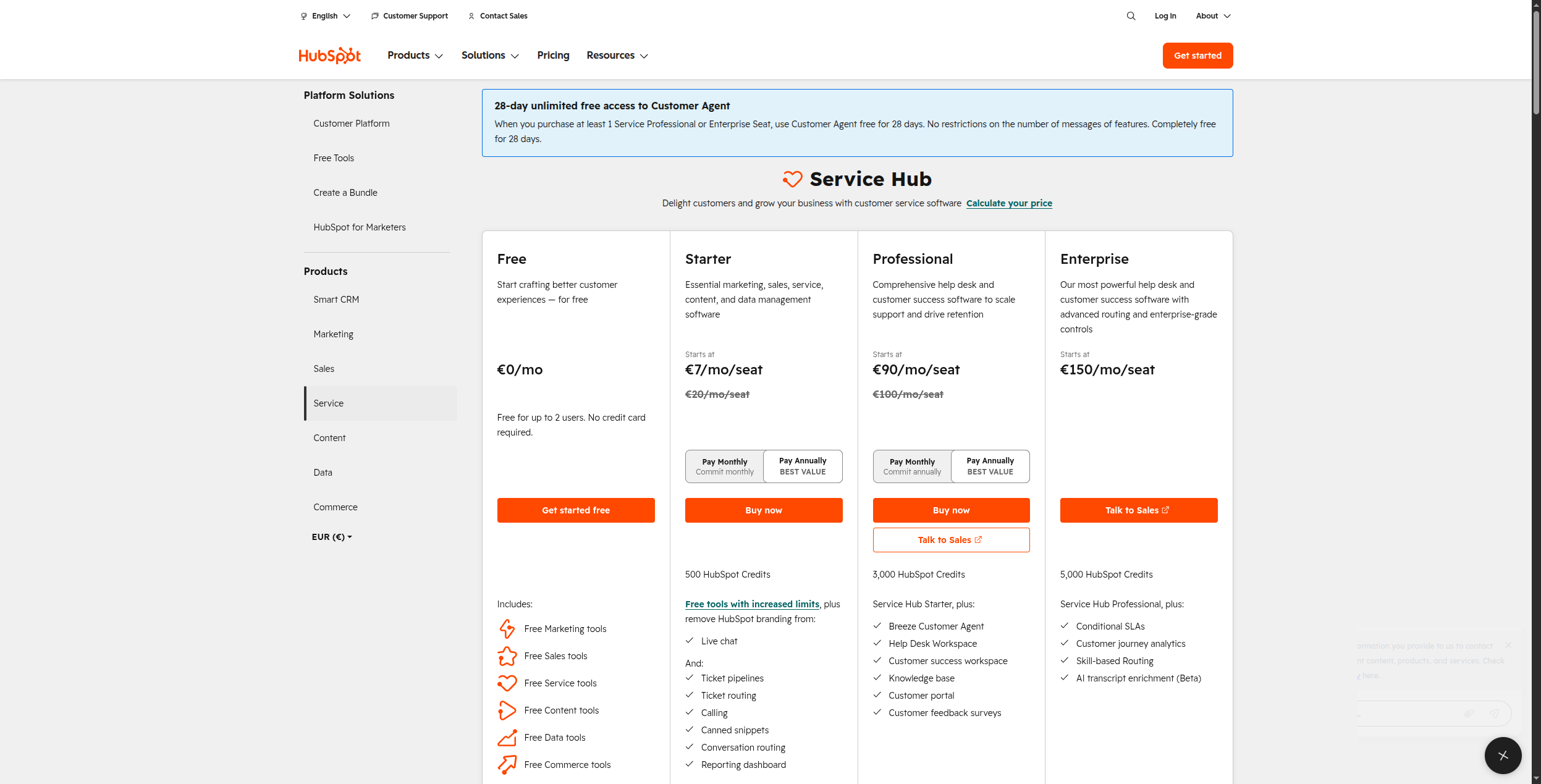Click the Free Content tools icon

(507, 710)
